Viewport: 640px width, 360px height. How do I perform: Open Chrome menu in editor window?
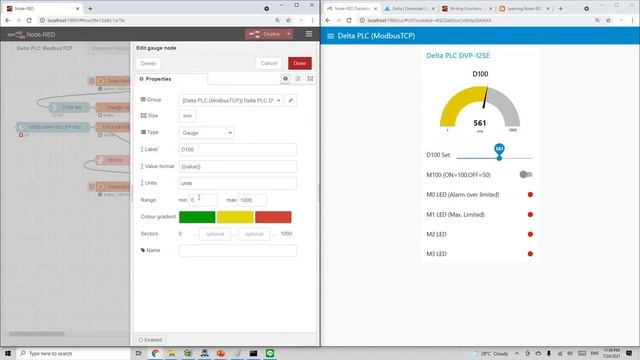click(x=313, y=20)
